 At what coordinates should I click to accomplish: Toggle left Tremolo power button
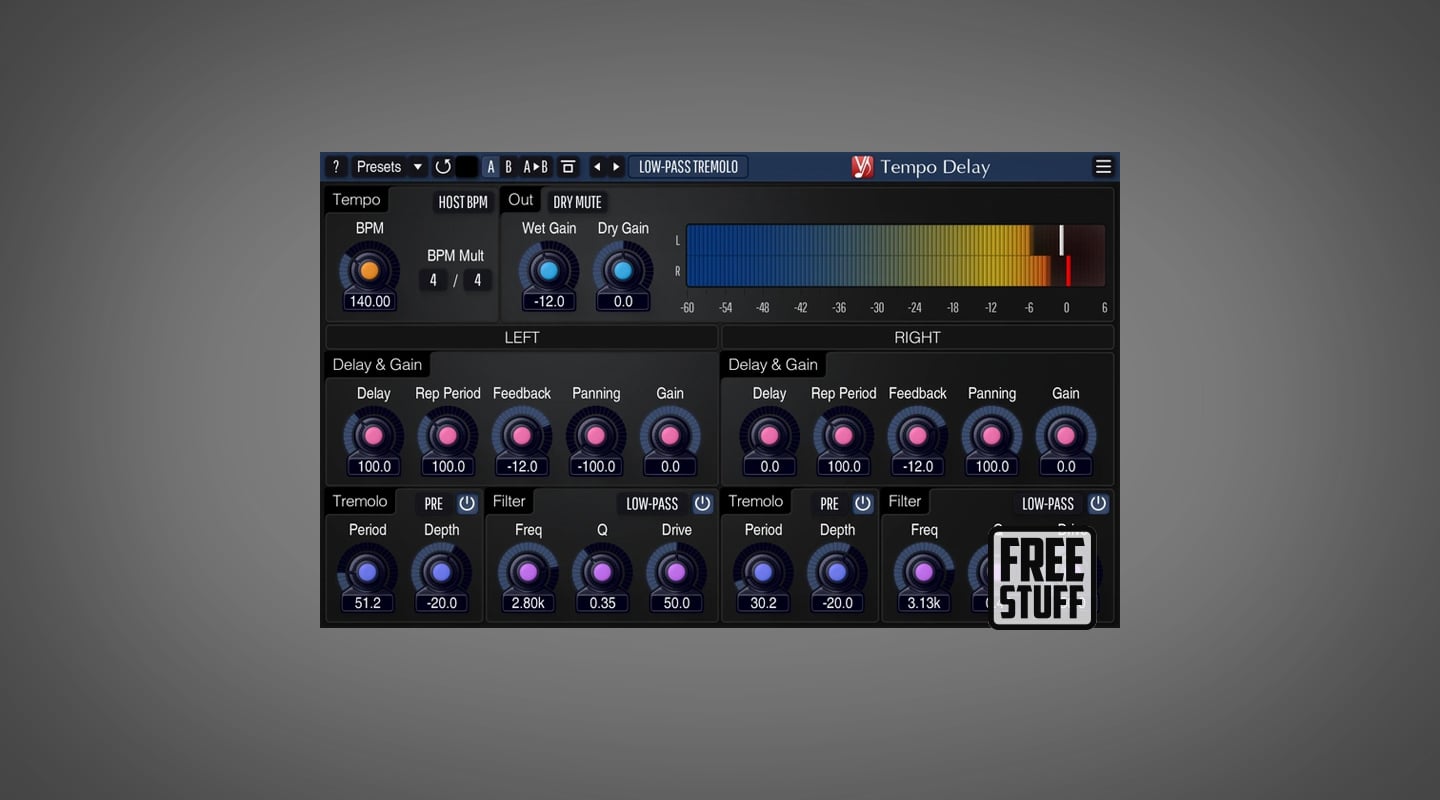(467, 503)
